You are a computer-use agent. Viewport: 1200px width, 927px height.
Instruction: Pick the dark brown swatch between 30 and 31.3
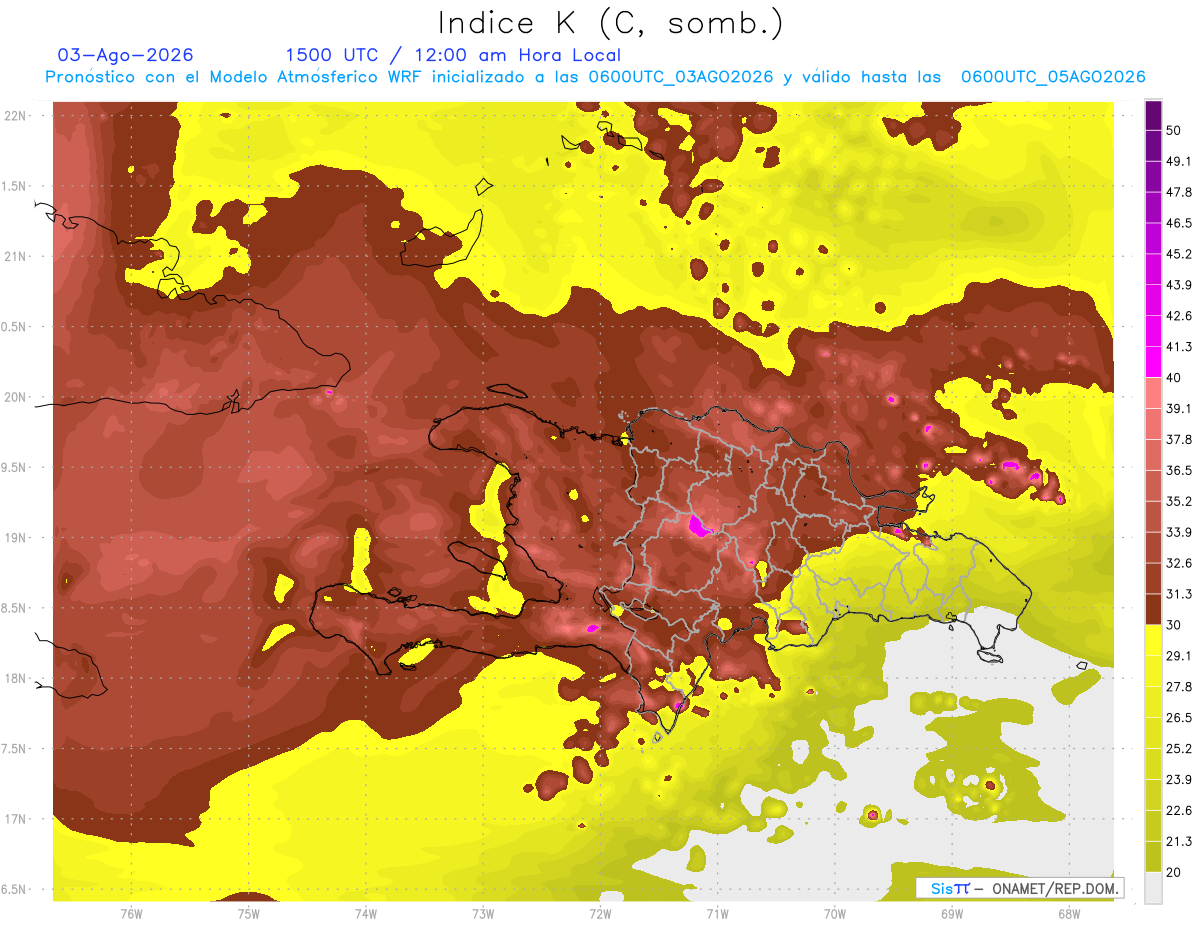coord(1153,610)
